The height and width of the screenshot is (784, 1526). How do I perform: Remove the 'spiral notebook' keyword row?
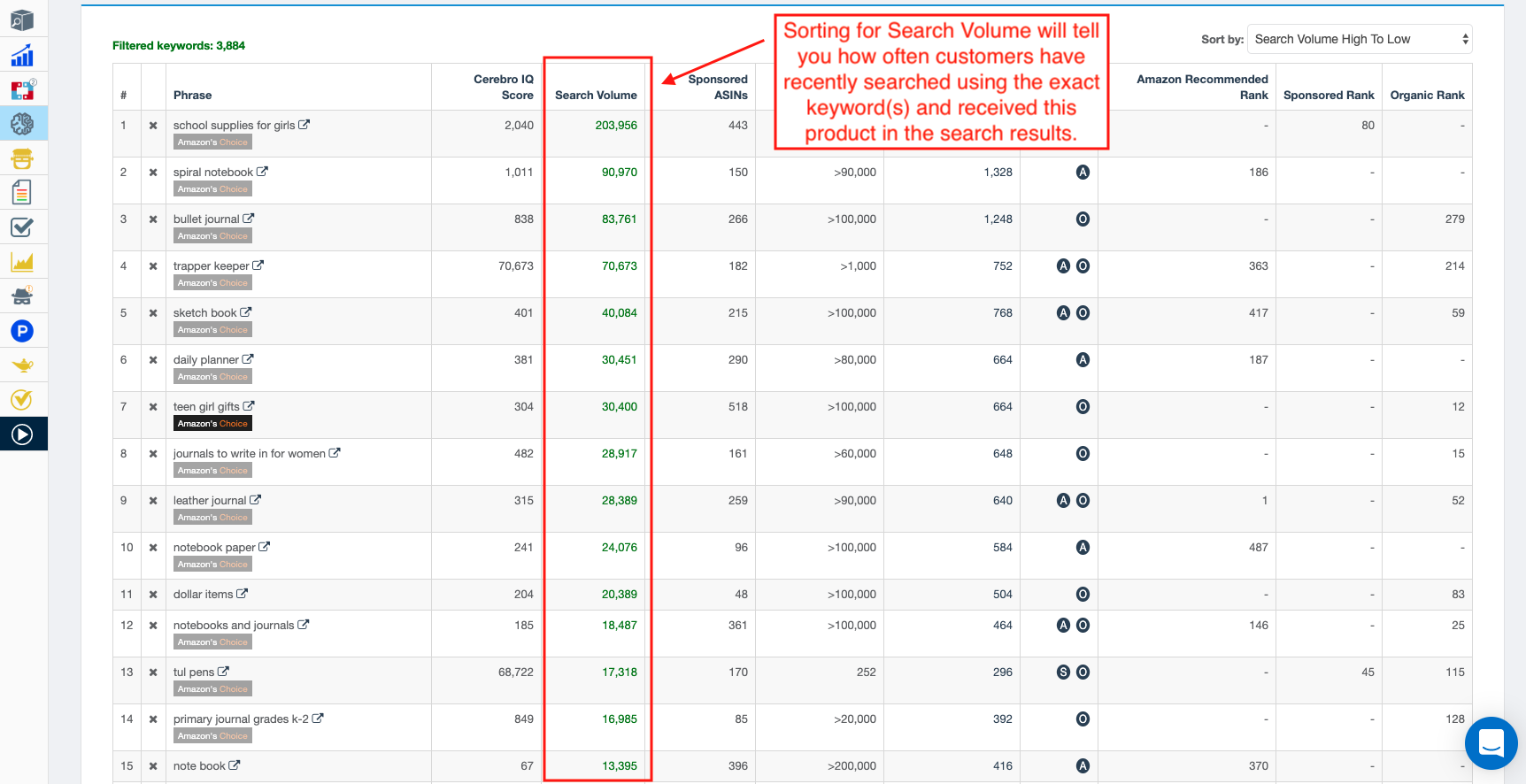tap(153, 173)
